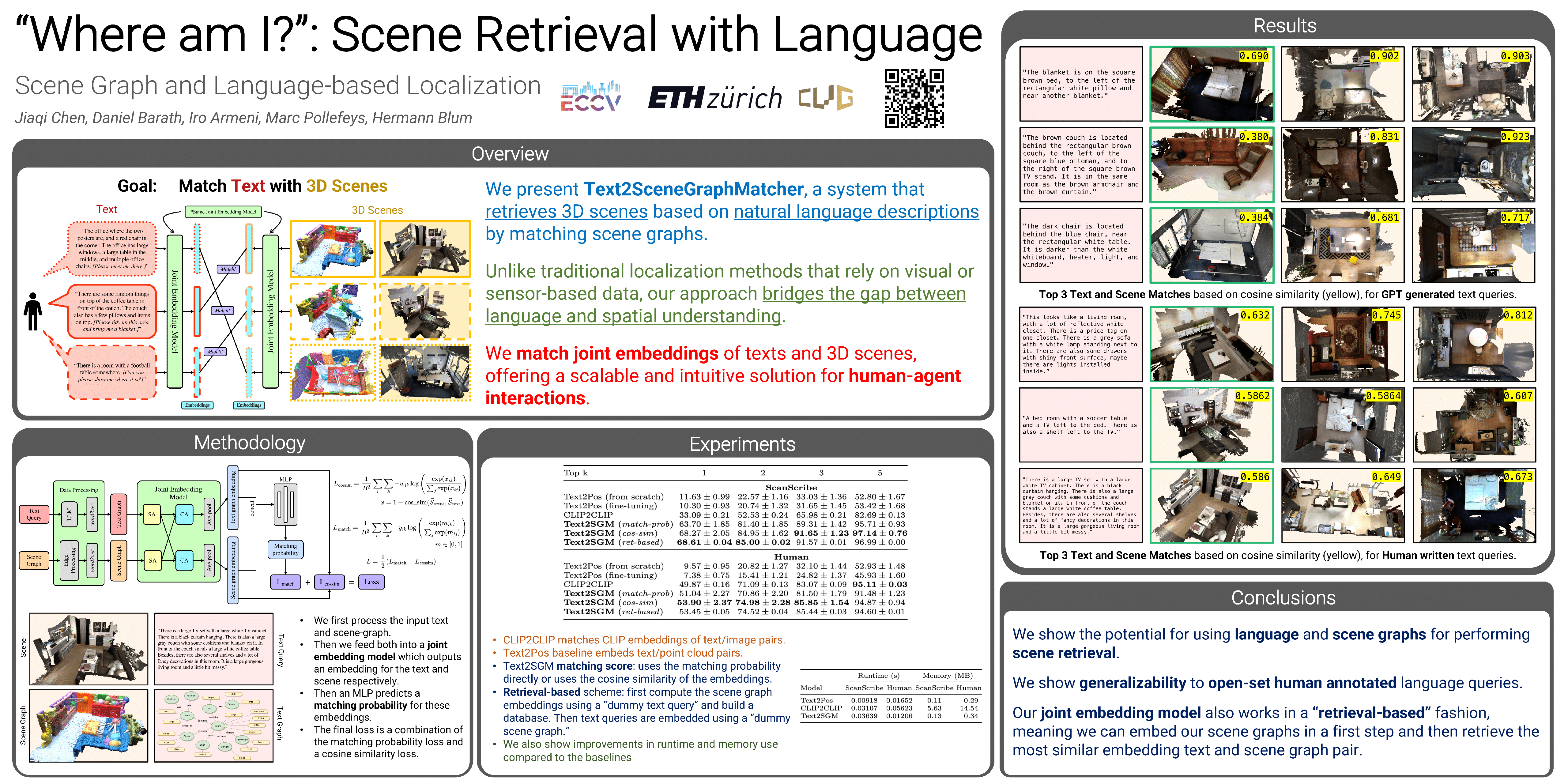Screen dimensions: 1568x784
Task: Click the ECCV conference logo
Action: click(x=590, y=97)
